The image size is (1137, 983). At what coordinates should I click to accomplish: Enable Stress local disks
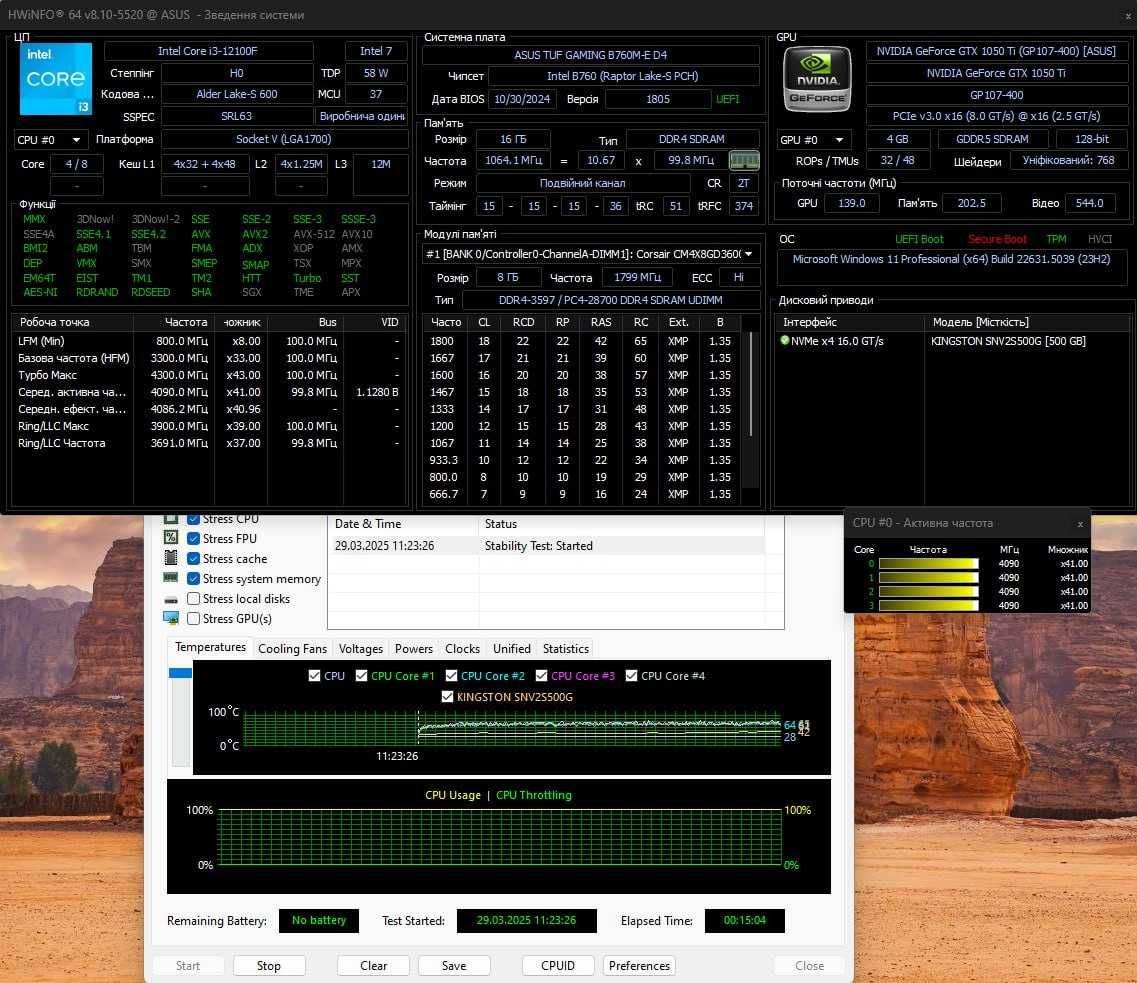pos(194,599)
